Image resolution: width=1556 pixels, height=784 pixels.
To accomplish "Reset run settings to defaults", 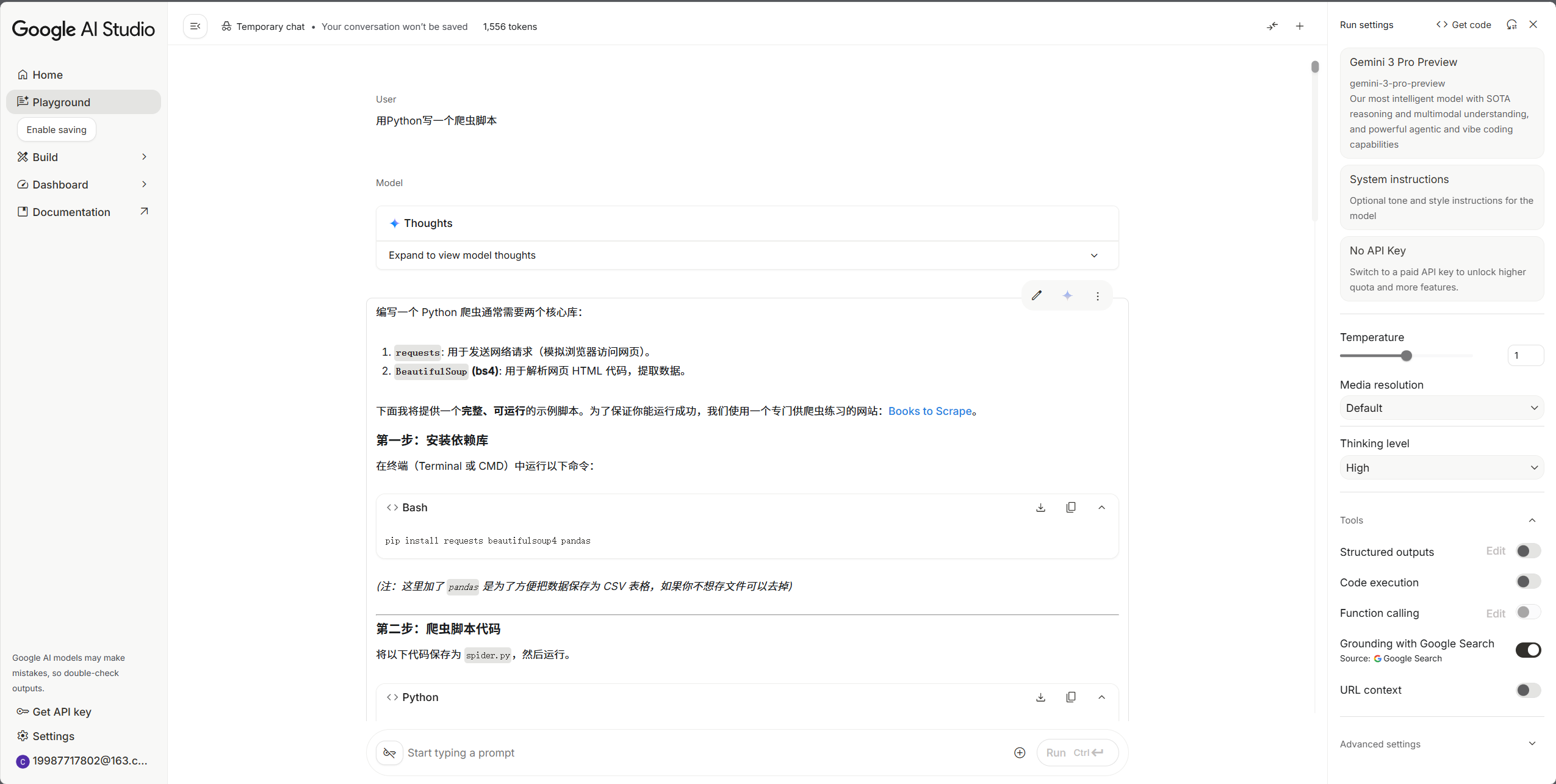I will [x=1511, y=24].
